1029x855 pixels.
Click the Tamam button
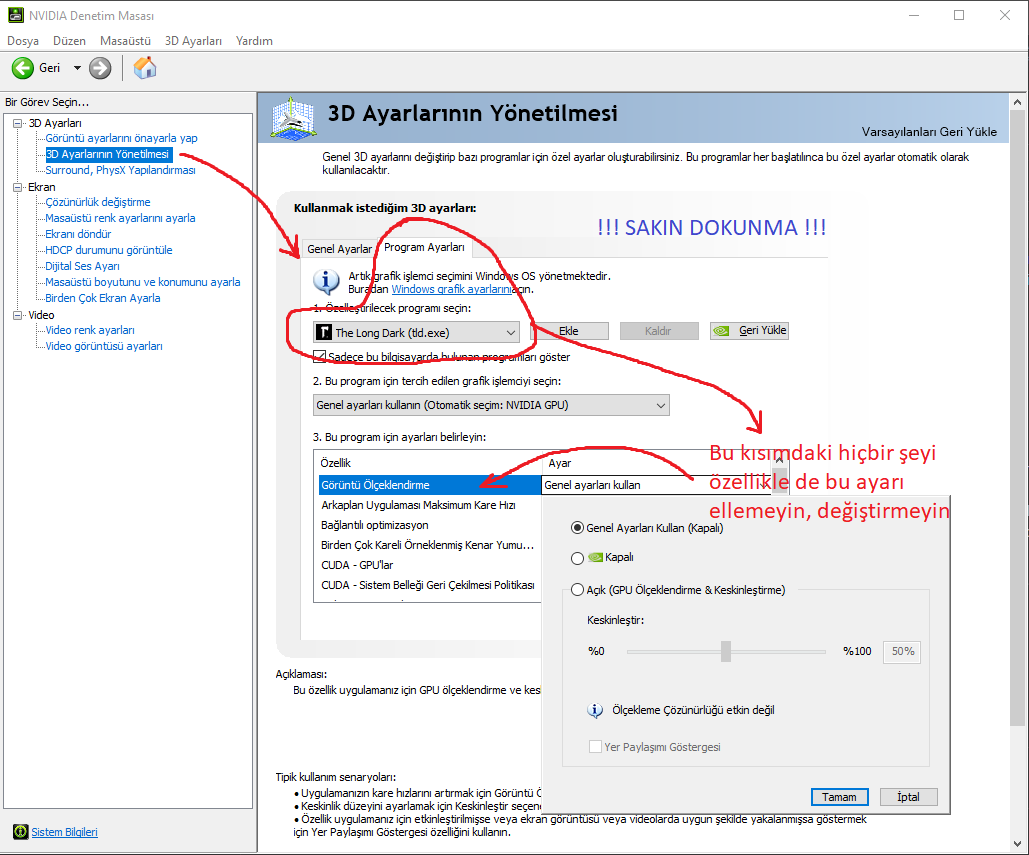pos(840,797)
